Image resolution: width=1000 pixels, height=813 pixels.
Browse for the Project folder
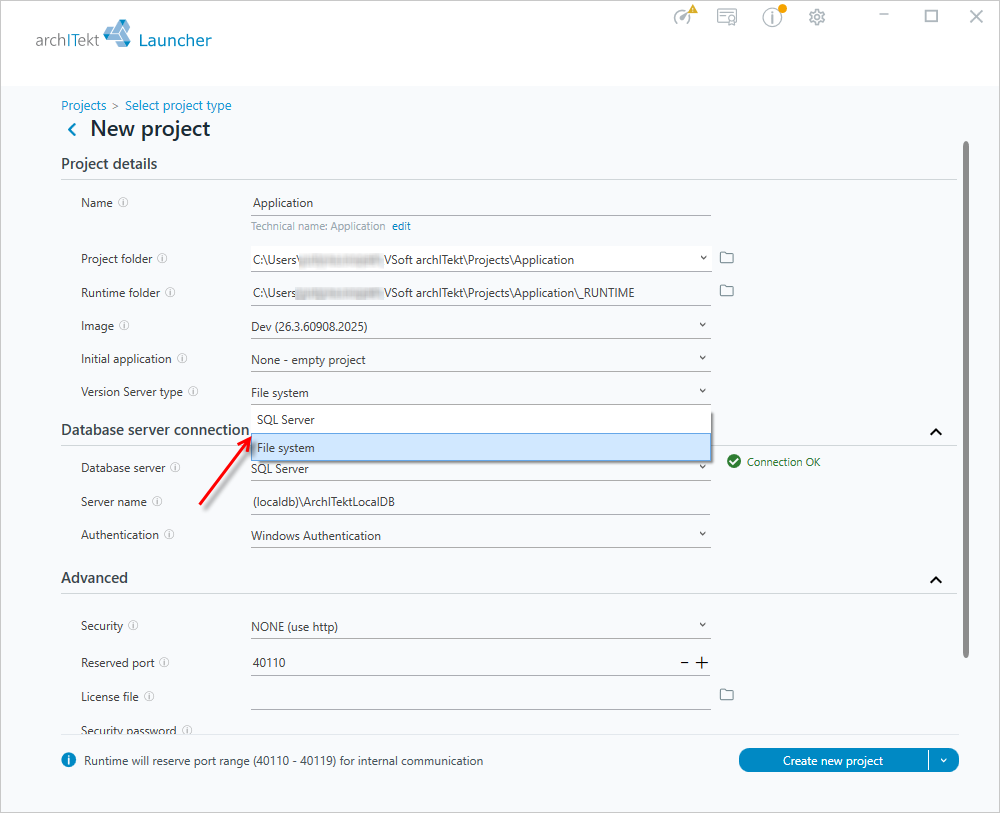pos(726,258)
